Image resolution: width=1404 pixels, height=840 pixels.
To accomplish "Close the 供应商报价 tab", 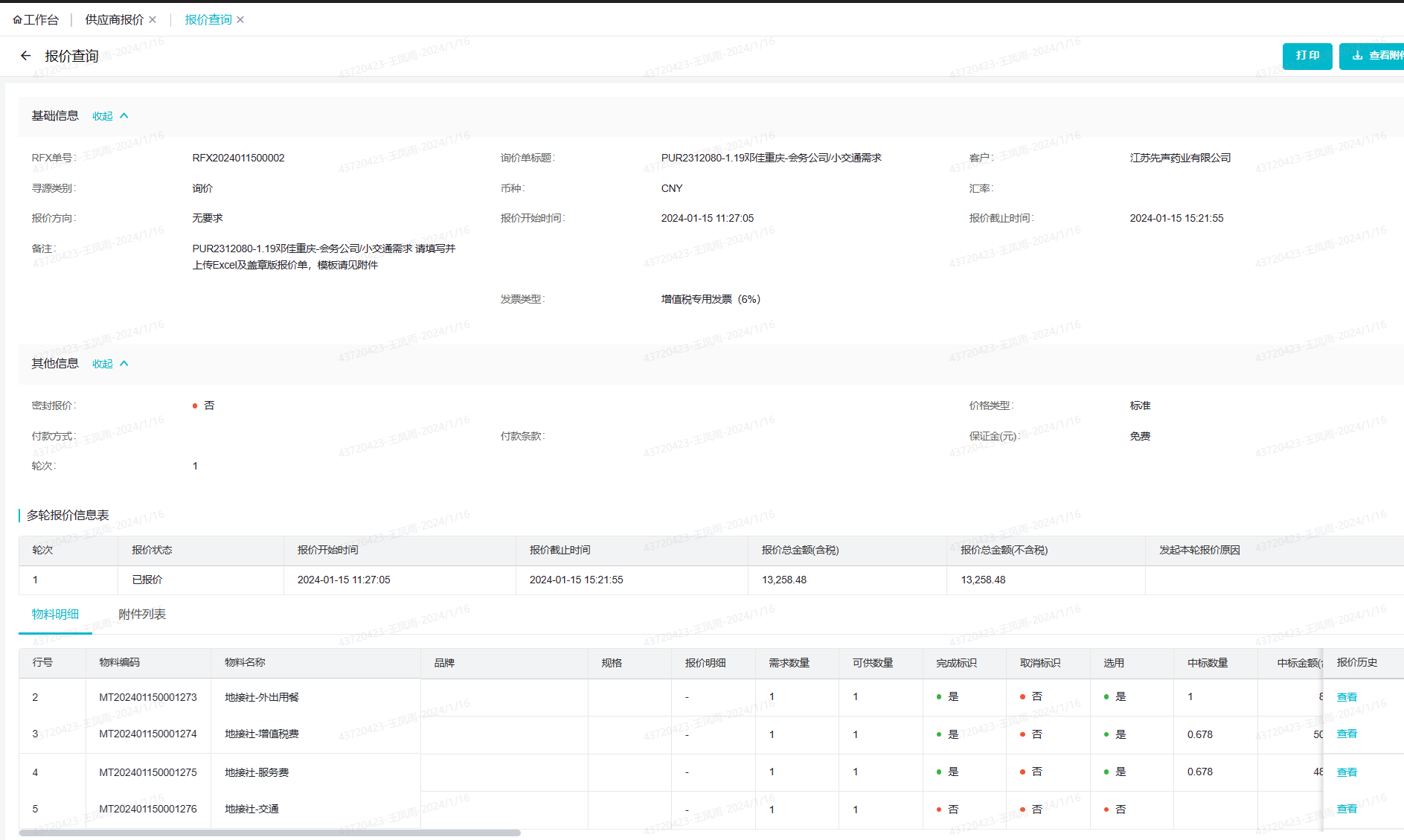I will click(153, 20).
